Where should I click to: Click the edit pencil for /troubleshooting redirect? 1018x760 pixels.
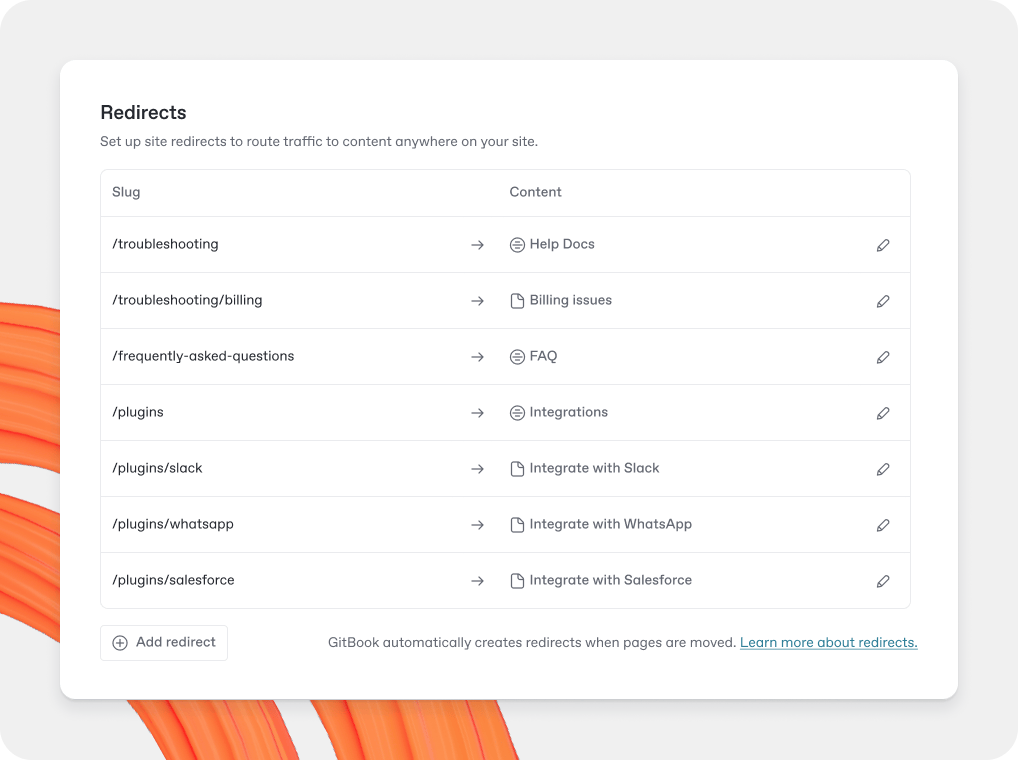[883, 244]
